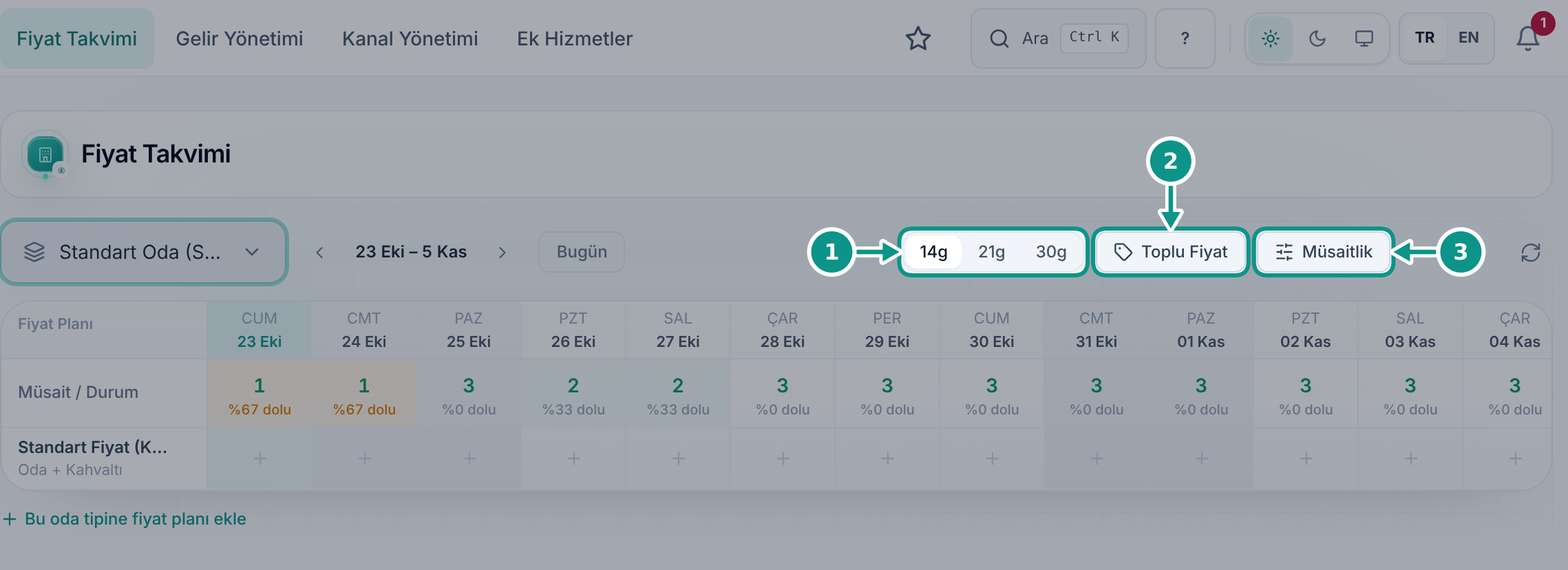The height and width of the screenshot is (570, 1568).
Task: Add price for 28 Eki plus cell
Action: point(783,458)
